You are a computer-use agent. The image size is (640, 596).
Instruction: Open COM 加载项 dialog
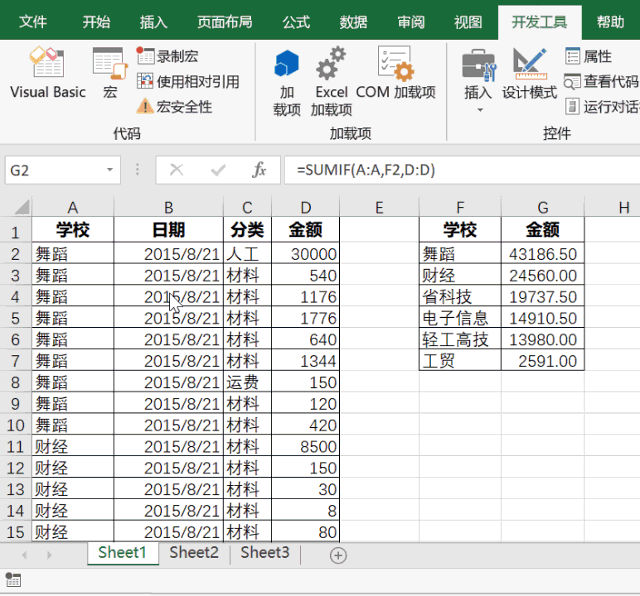[396, 73]
